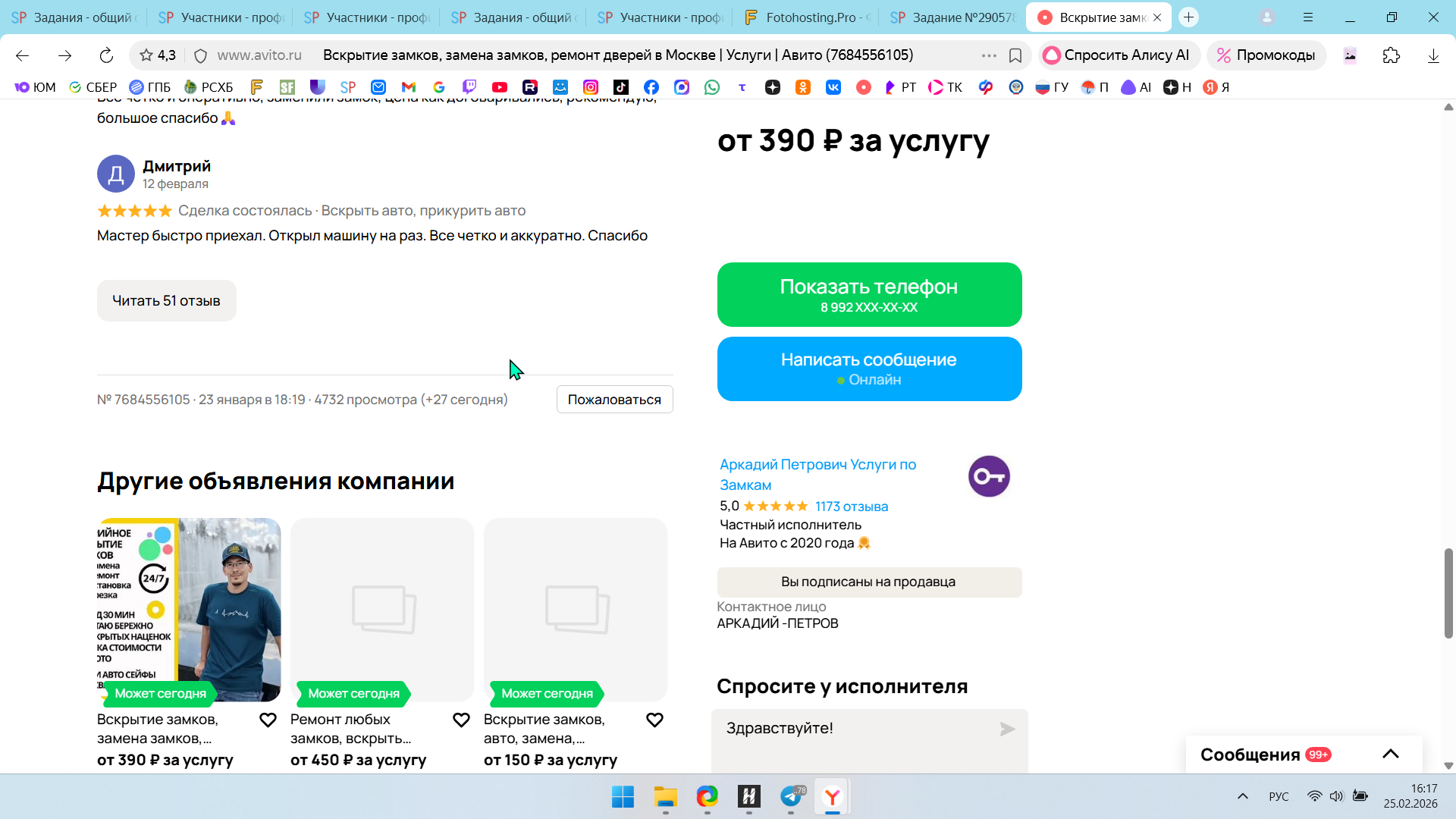Click the page vertical scrollbar thumb
1456x819 pixels.
coord(1448,591)
